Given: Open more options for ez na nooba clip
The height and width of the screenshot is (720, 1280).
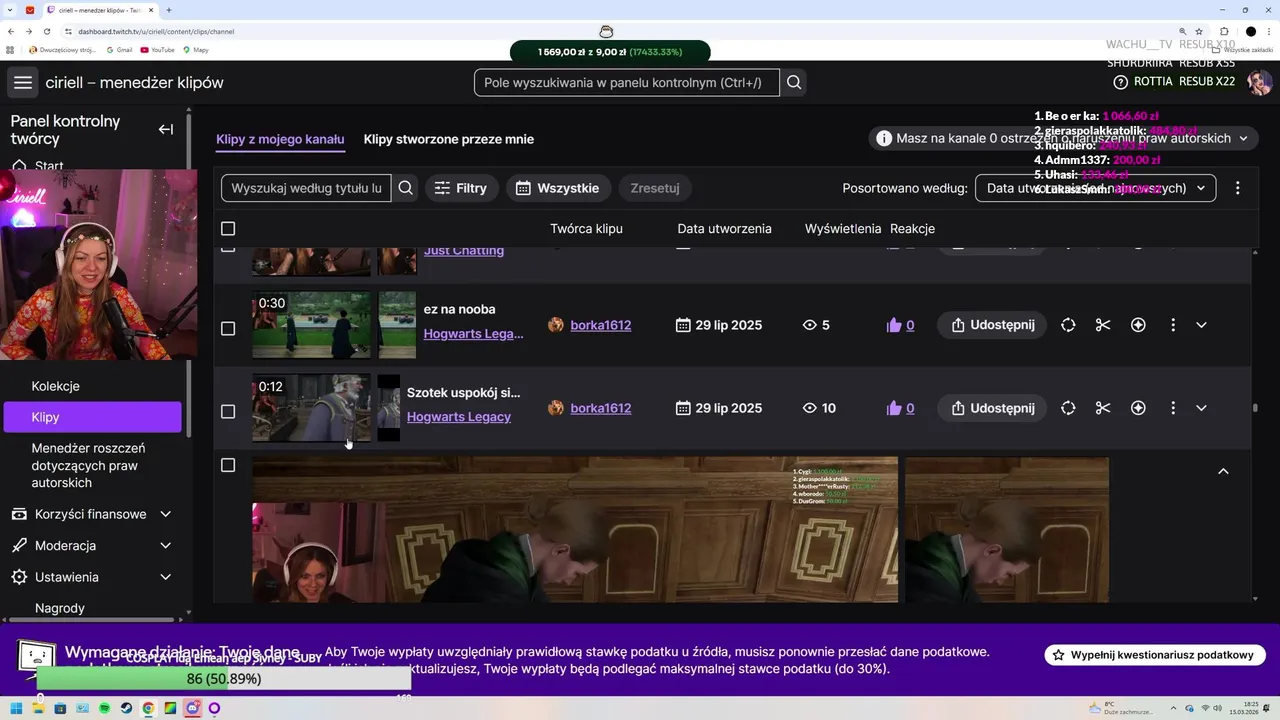Looking at the screenshot, I should [x=1173, y=325].
